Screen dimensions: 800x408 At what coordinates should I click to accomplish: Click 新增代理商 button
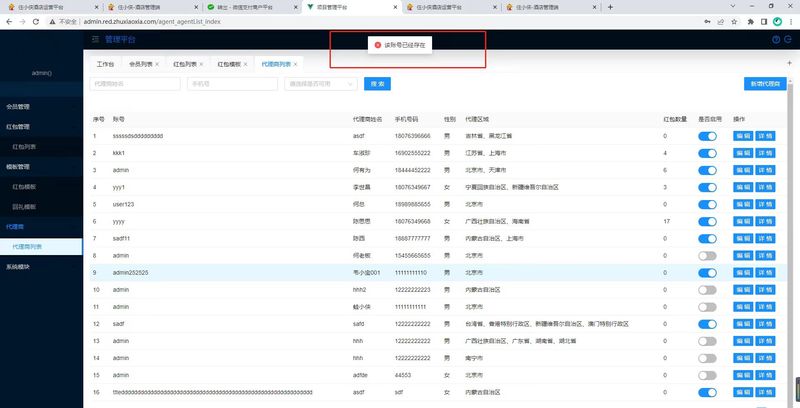[765, 84]
